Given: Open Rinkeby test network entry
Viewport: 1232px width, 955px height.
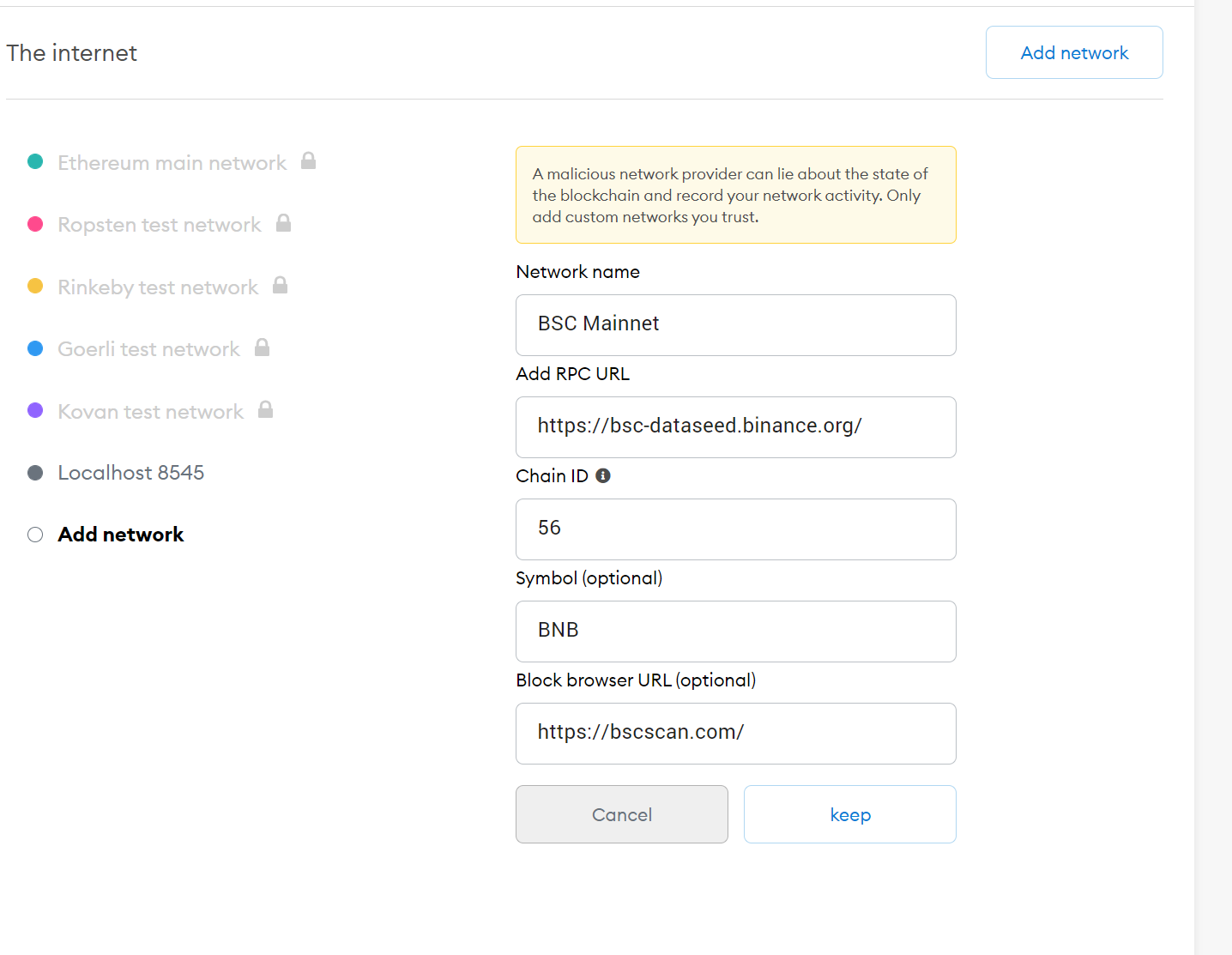Looking at the screenshot, I should [x=158, y=287].
